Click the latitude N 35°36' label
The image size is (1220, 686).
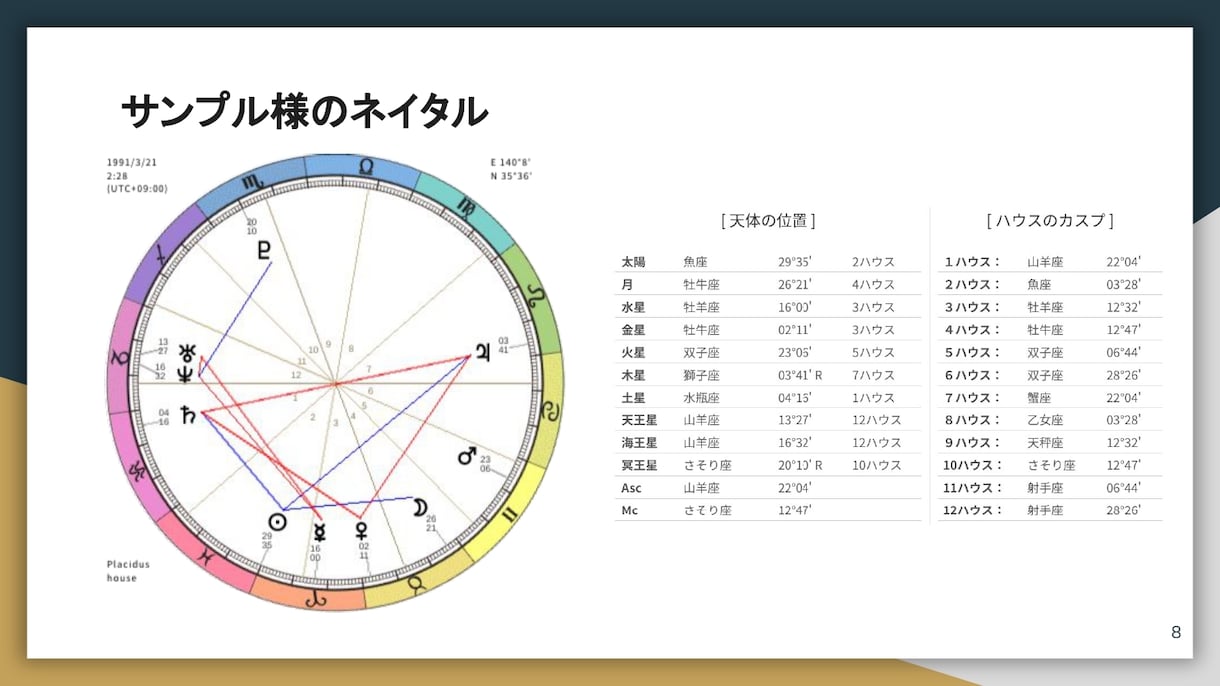tap(511, 175)
